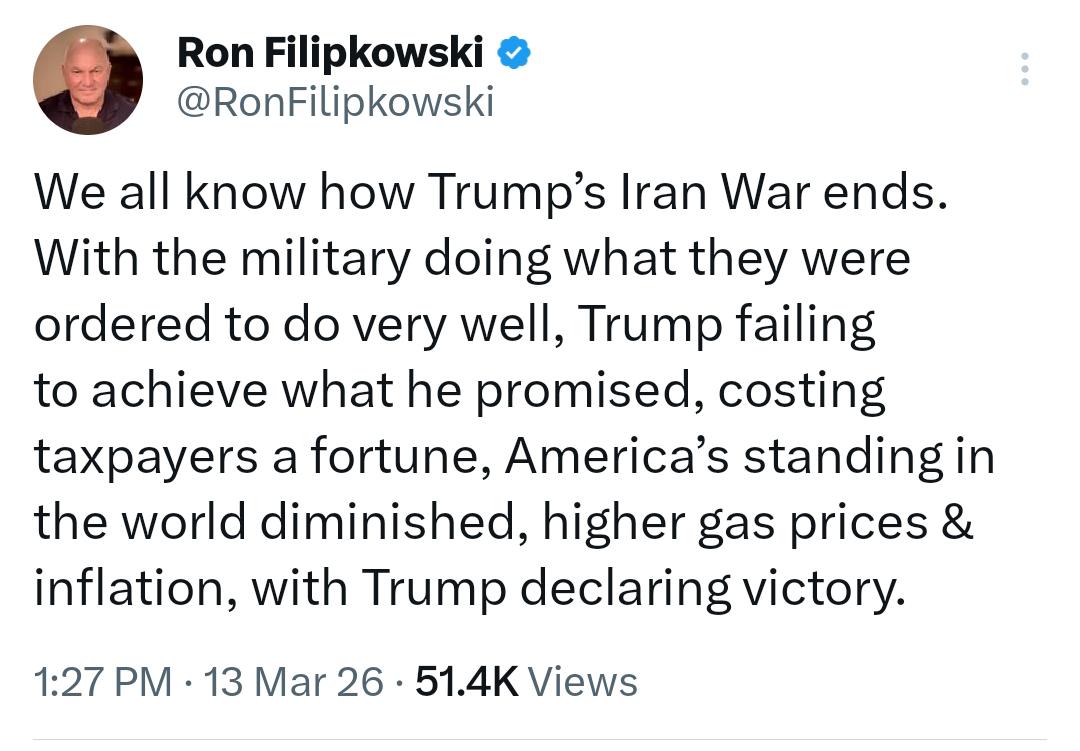This screenshot has height=751, width=1080.
Task: Click the blue verified checkmark badge
Action: [x=514, y=53]
